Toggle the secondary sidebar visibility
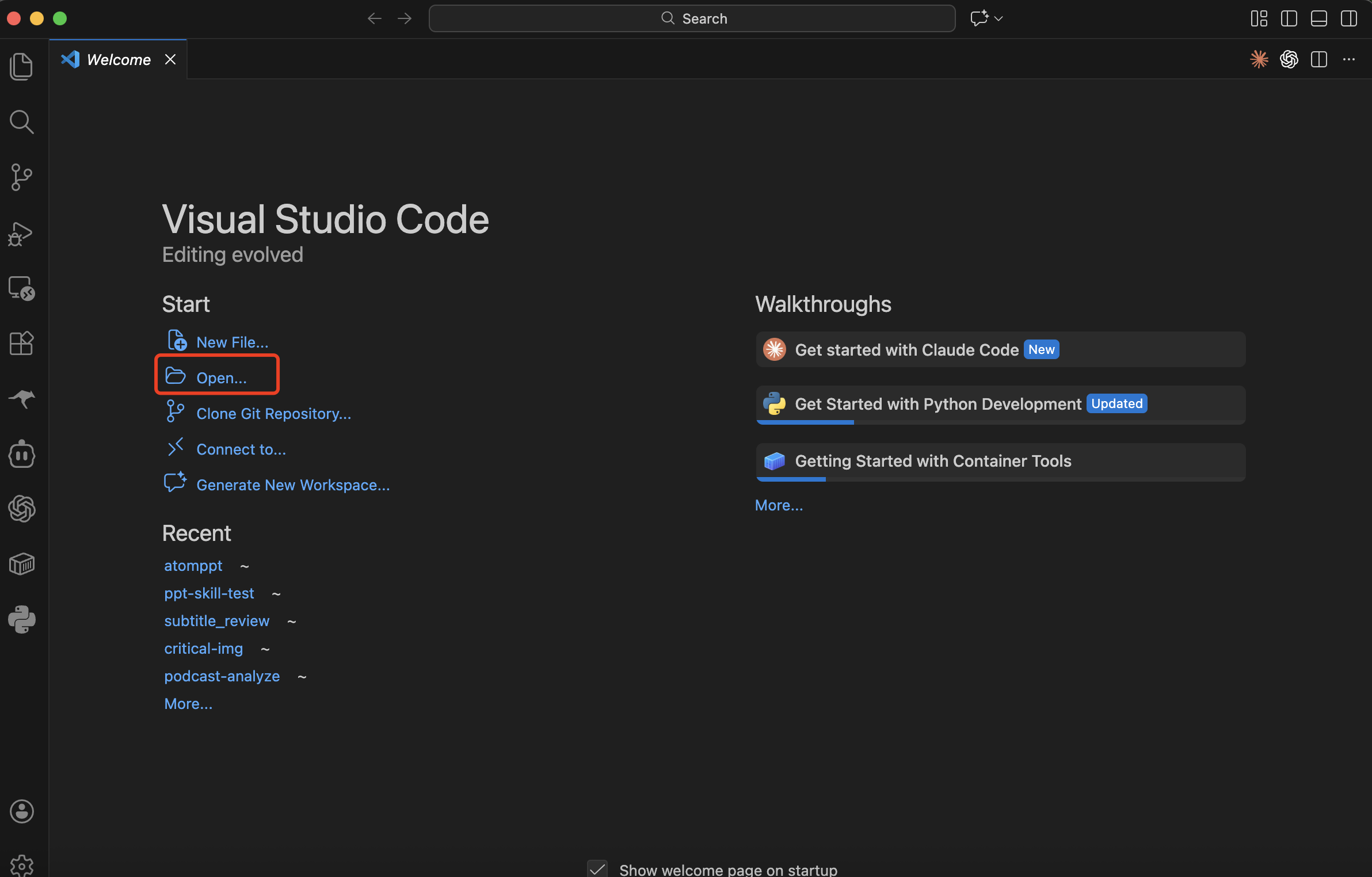Screen dimensions: 1372x877 pos(1349,18)
